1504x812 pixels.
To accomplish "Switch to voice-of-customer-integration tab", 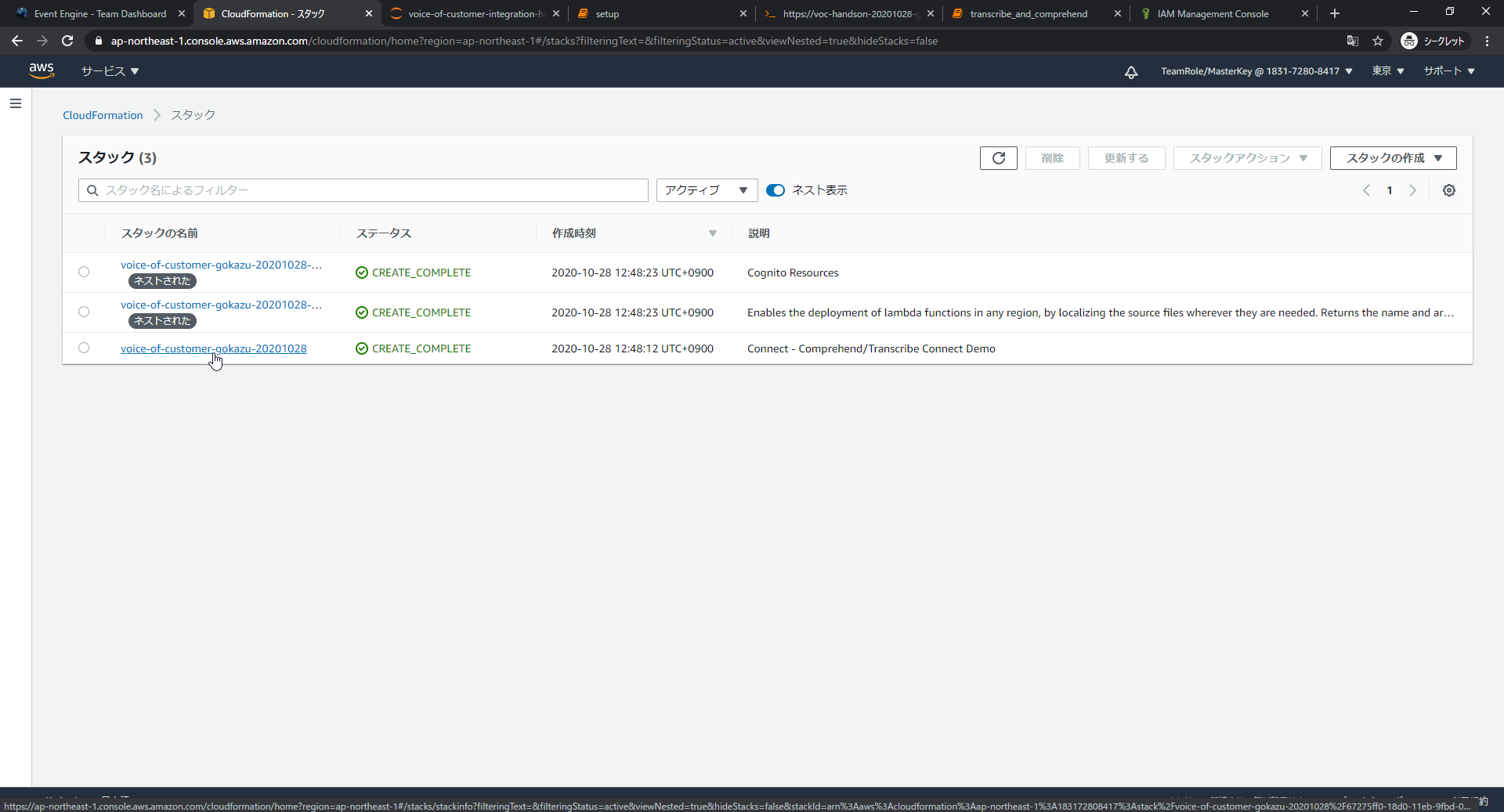I will (x=475, y=13).
